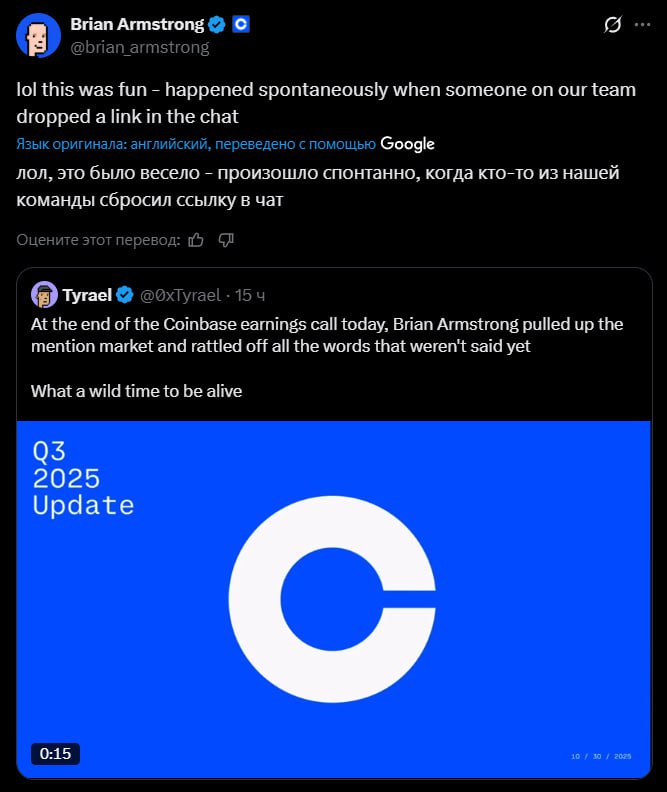Image resolution: width=667 pixels, height=792 pixels.
Task: Open the Brian Armstrong display name link
Action: click(x=136, y=24)
